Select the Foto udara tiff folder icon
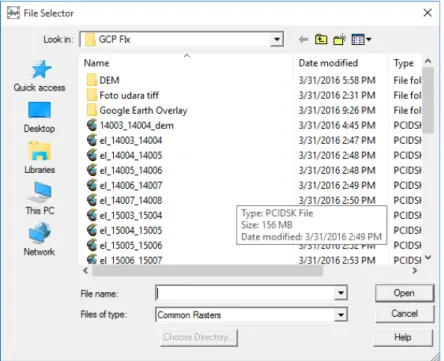Image resolution: width=444 pixels, height=361 pixels. (92, 95)
